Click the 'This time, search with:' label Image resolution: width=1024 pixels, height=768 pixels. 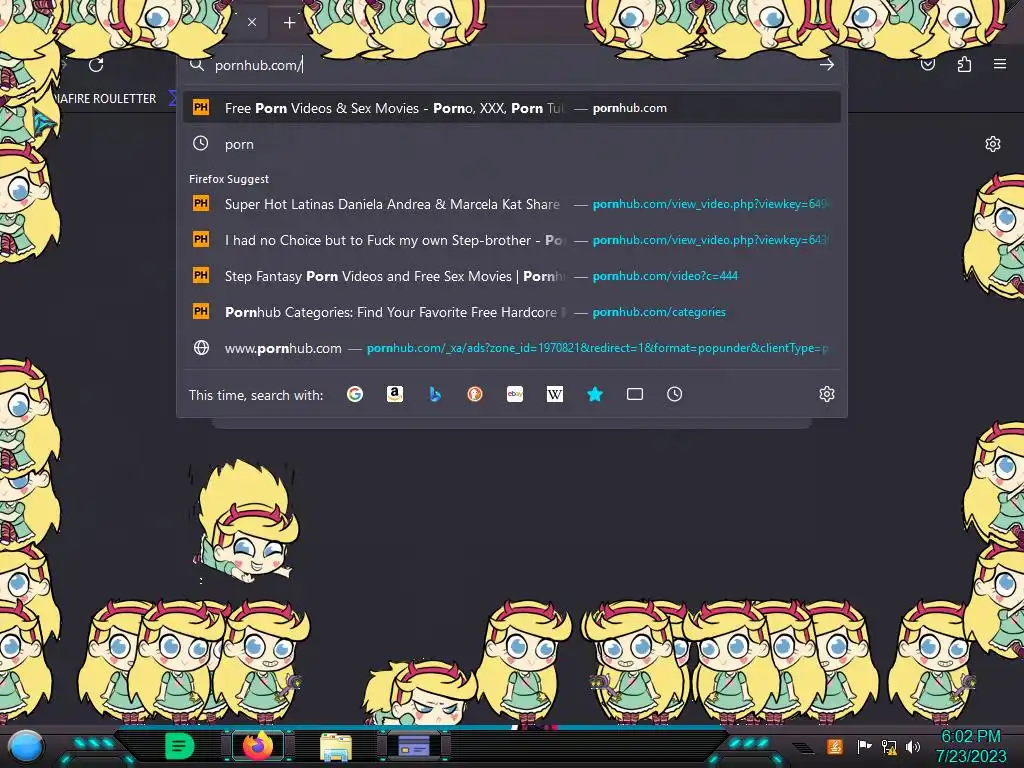click(x=255, y=394)
